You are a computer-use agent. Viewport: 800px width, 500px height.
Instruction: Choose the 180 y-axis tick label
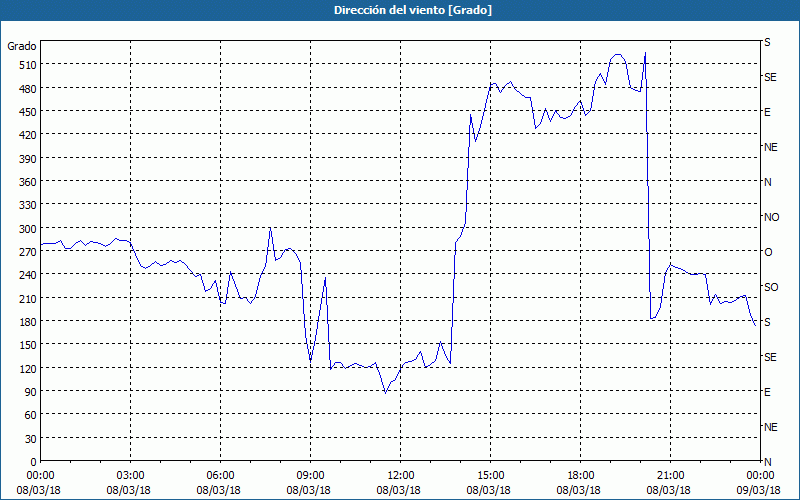tap(28, 322)
